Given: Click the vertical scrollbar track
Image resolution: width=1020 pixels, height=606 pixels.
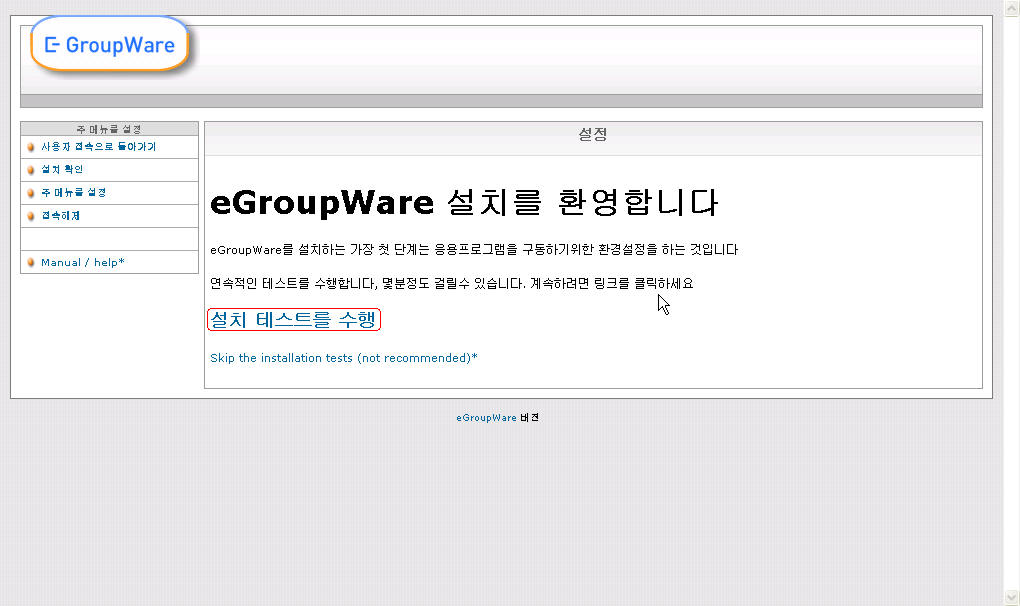Looking at the screenshot, I should [x=1012, y=302].
